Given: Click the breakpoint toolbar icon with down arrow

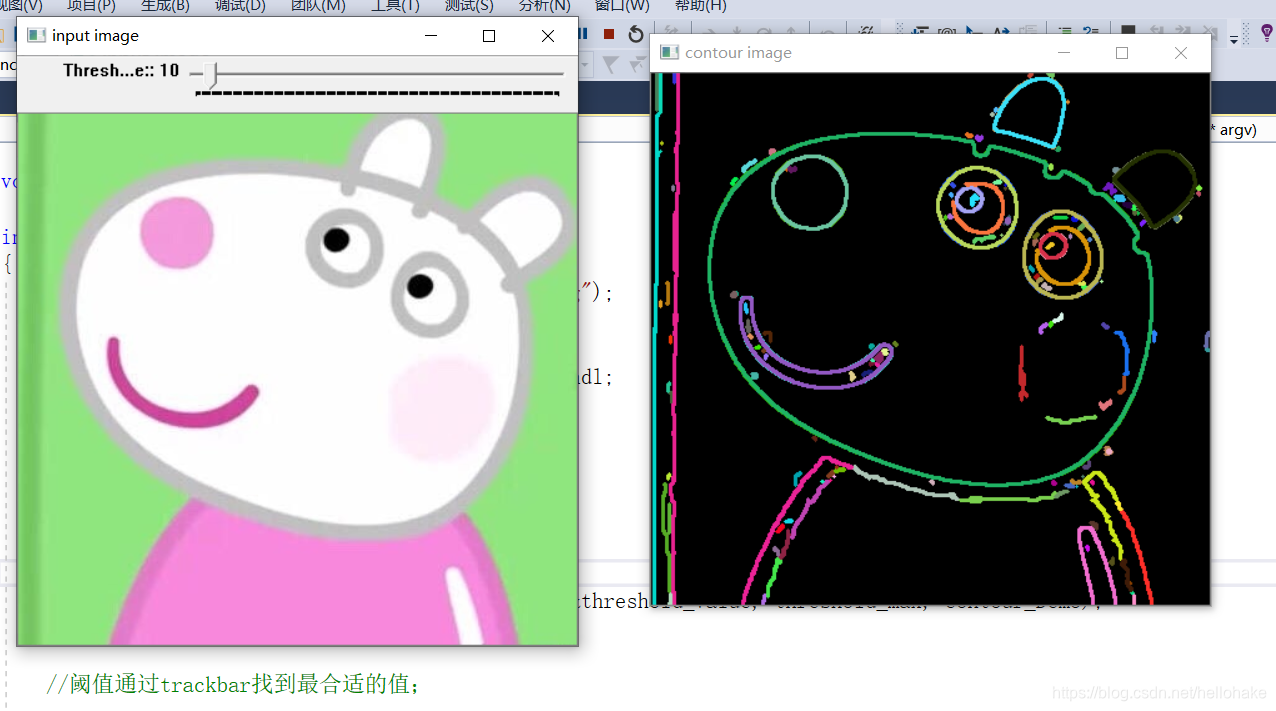Looking at the screenshot, I should pyautogui.click(x=917, y=31).
